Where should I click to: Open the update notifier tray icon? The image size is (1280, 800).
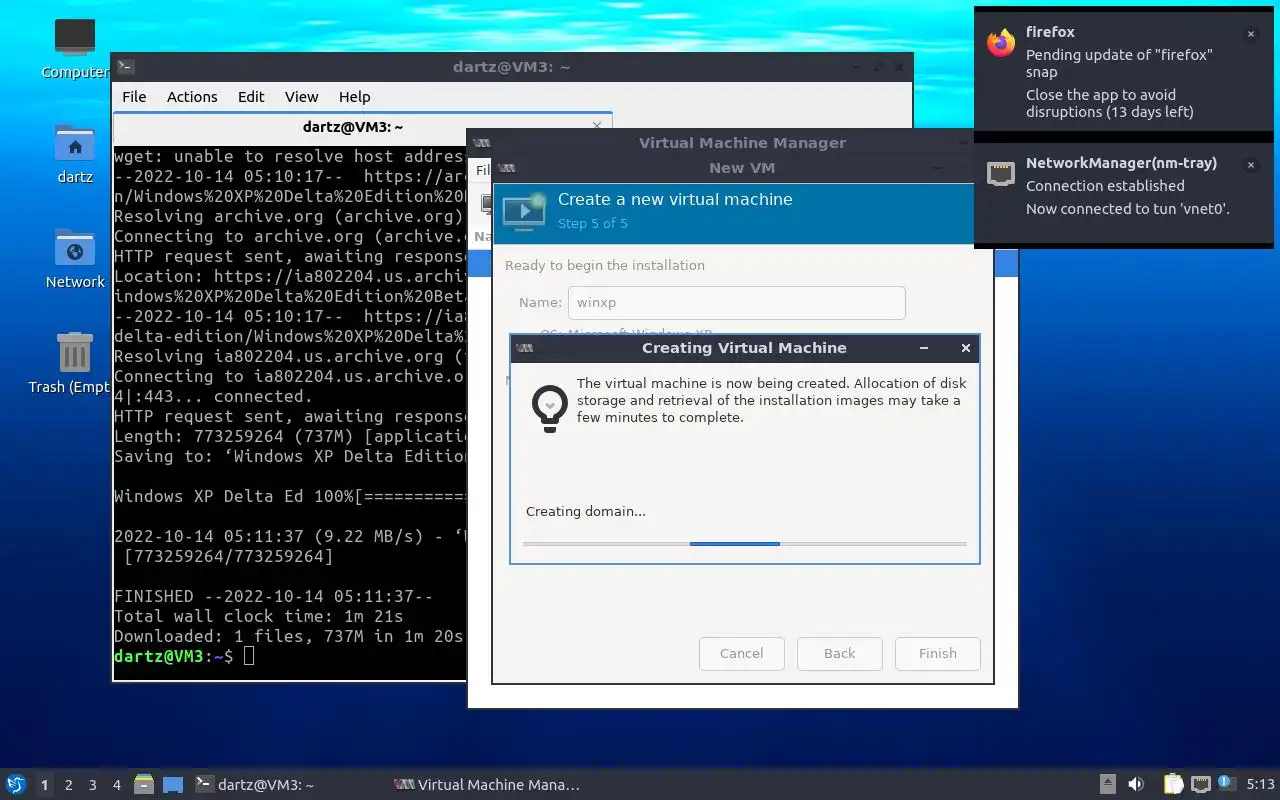pos(1225,783)
